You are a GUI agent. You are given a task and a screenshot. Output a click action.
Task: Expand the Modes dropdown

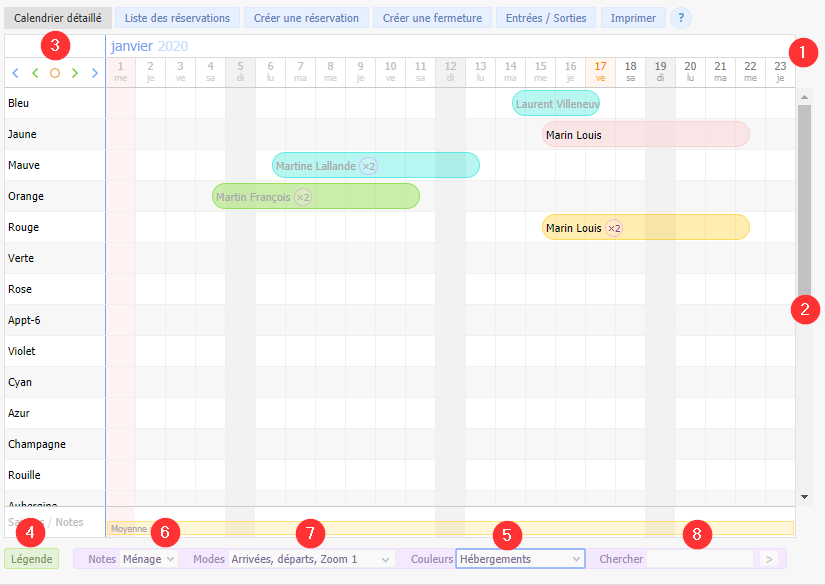[x=311, y=559]
